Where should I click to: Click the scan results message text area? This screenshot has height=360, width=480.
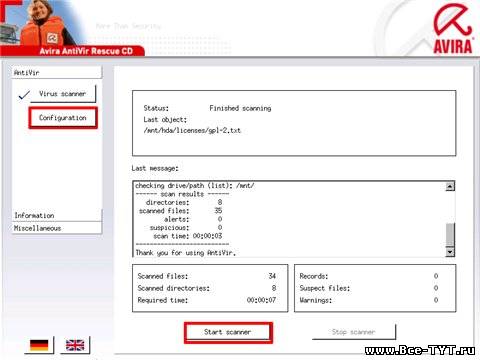point(289,219)
